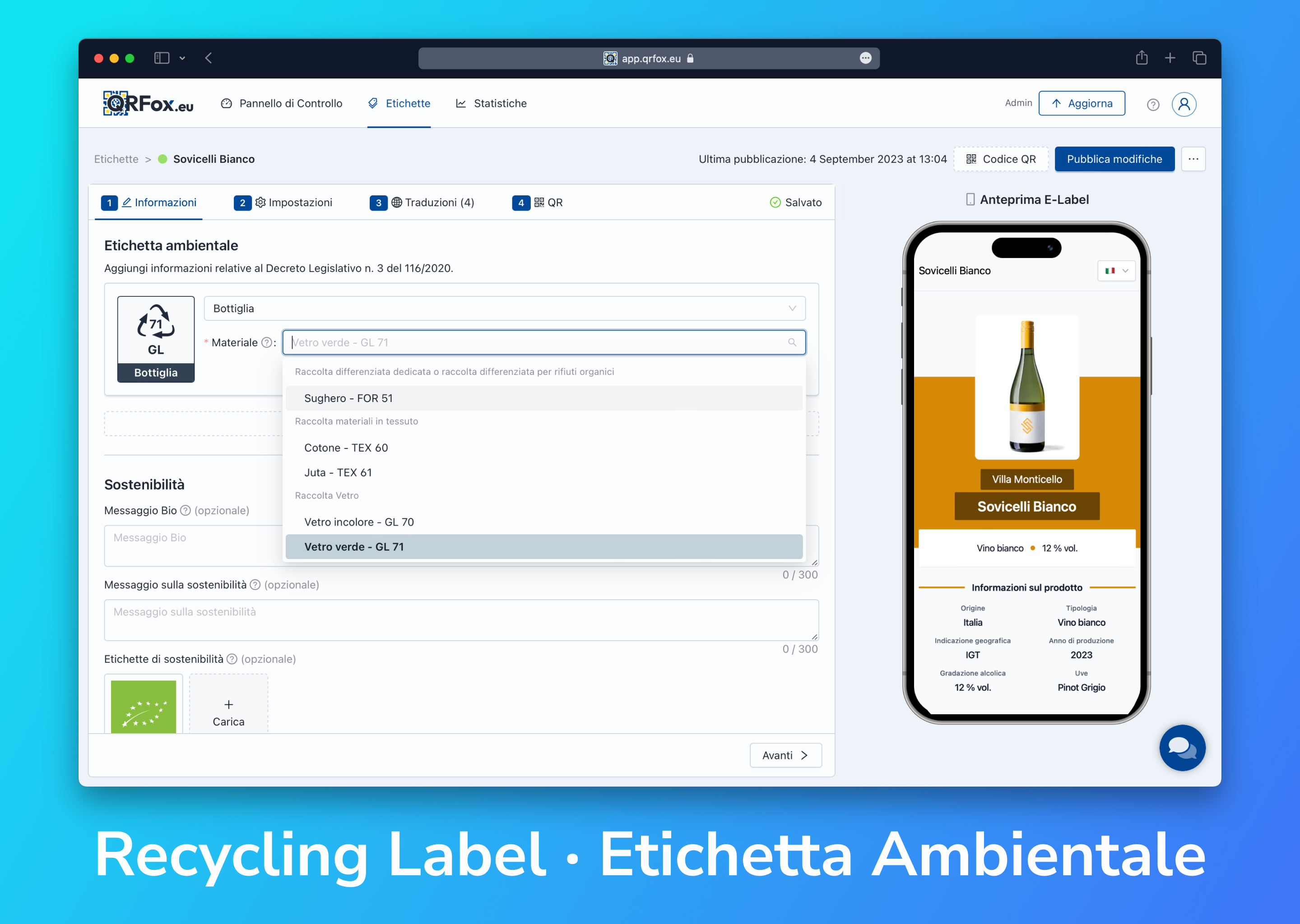Viewport: 1300px width, 924px height.
Task: Open the three-dots more options button
Action: pyautogui.click(x=1193, y=159)
